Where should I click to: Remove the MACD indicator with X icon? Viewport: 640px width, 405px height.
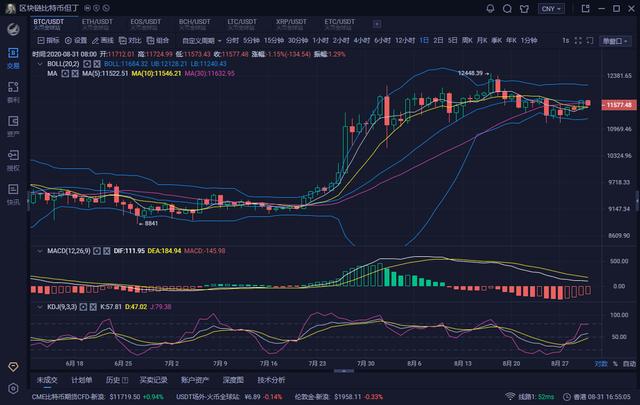[107, 251]
